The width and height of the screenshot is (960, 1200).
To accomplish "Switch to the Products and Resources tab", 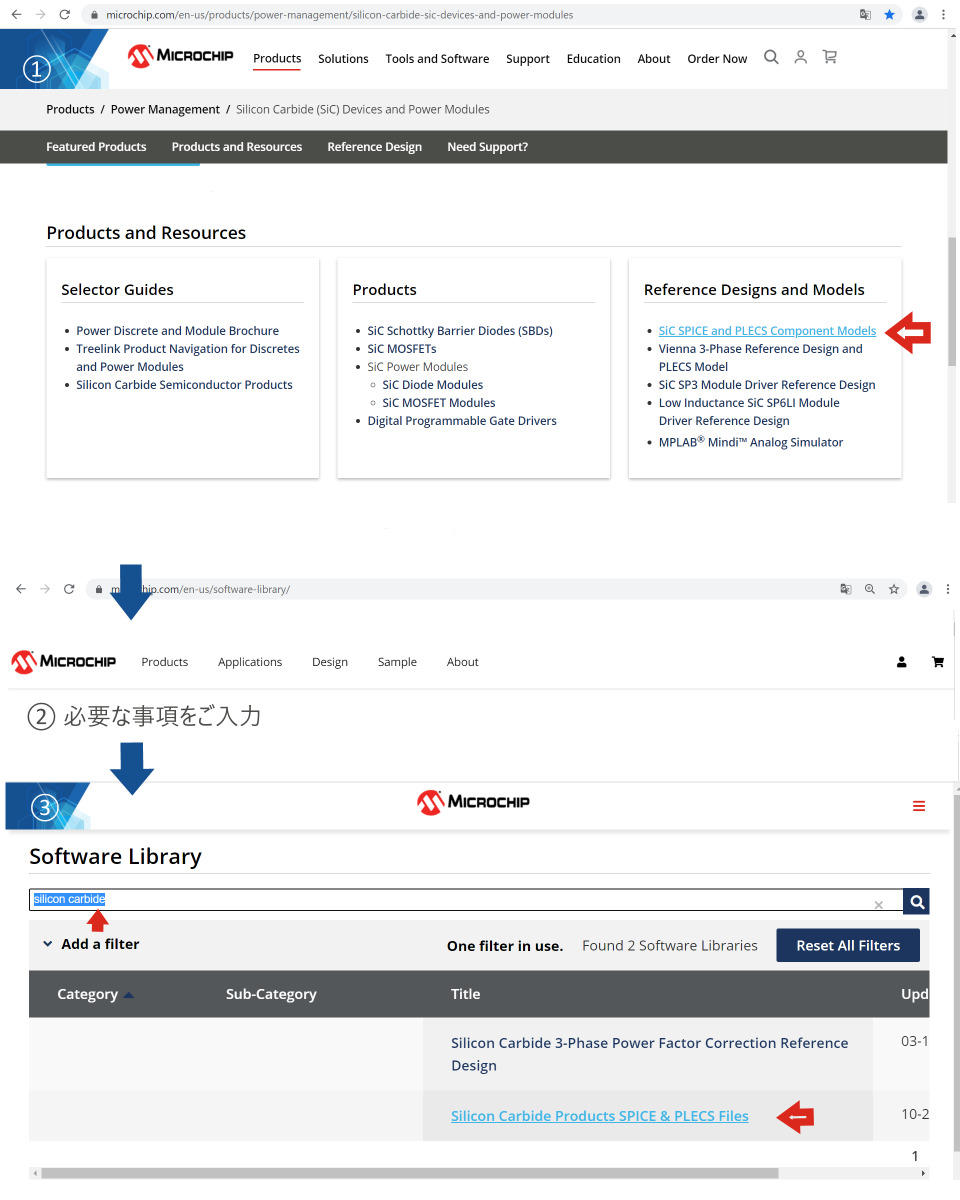I will (237, 147).
